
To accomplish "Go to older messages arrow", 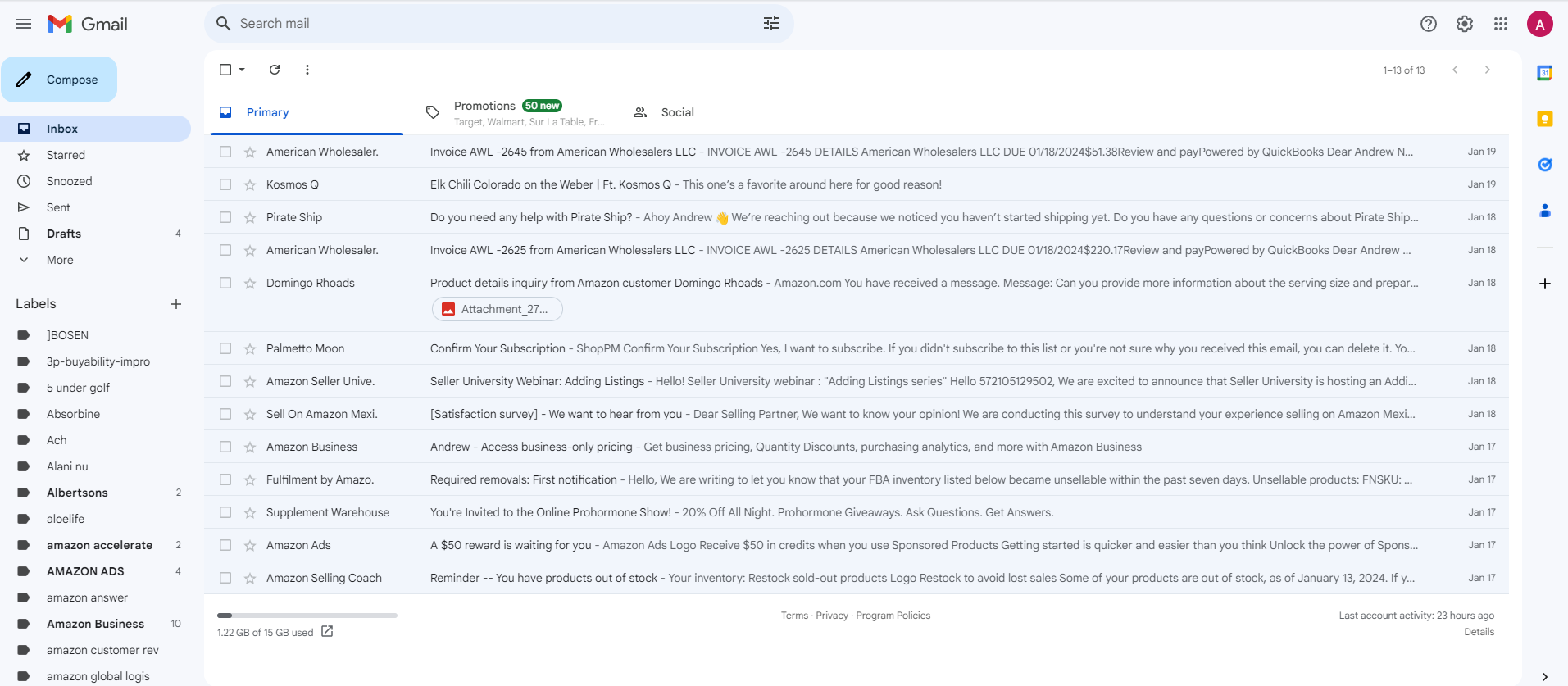I will pyautogui.click(x=1488, y=70).
